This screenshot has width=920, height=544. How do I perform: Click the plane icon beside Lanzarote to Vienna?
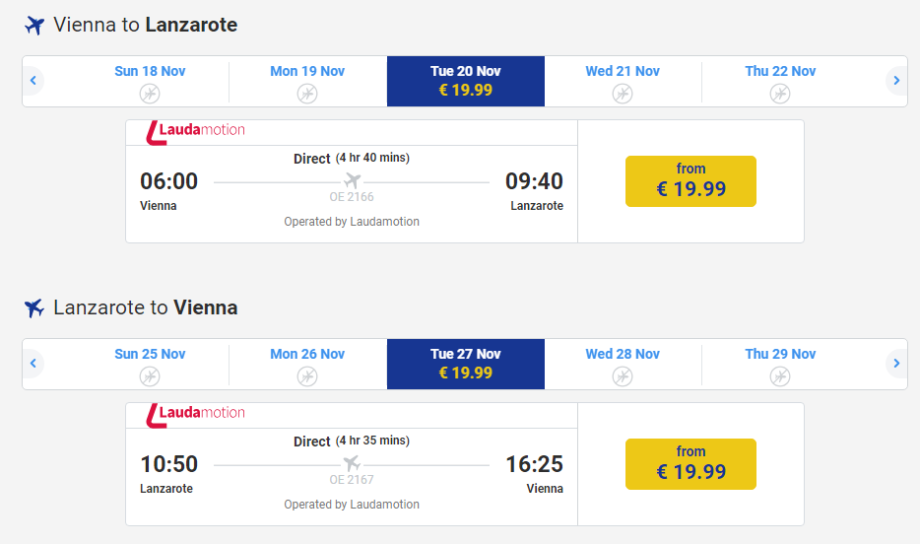35,308
